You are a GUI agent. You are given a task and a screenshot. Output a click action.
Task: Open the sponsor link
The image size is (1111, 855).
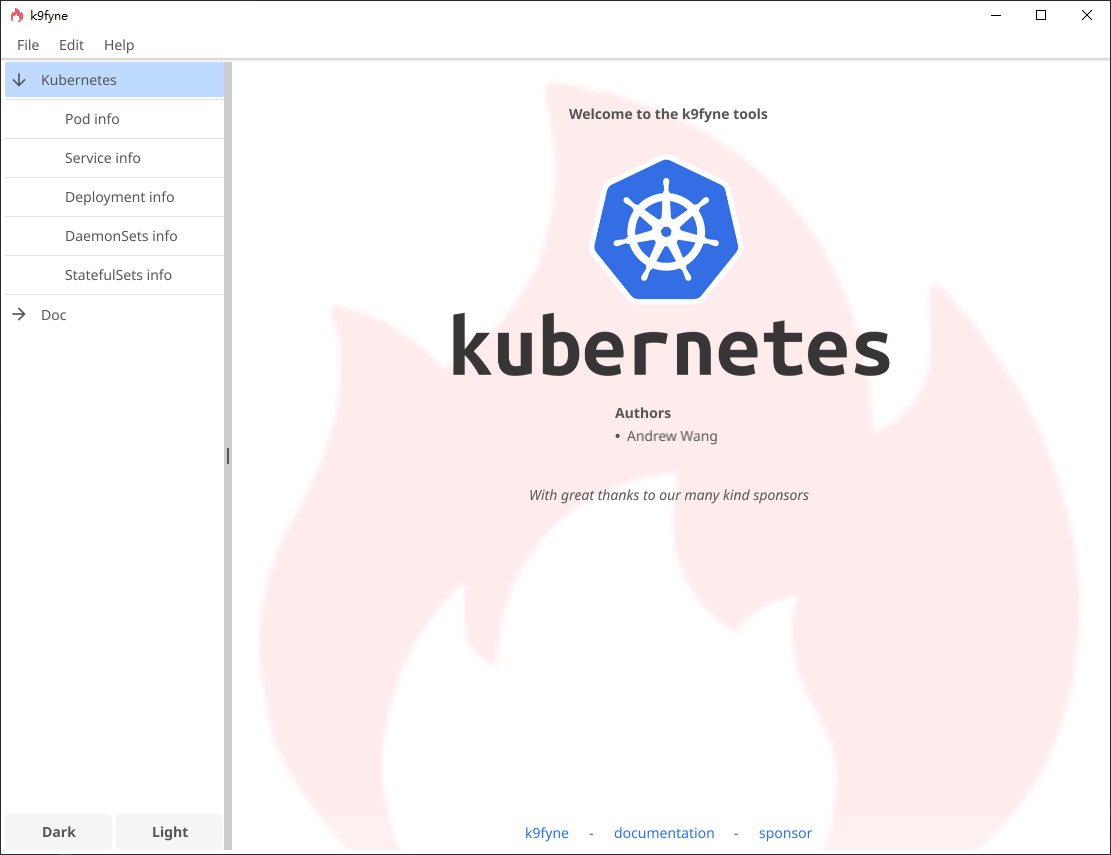(785, 833)
